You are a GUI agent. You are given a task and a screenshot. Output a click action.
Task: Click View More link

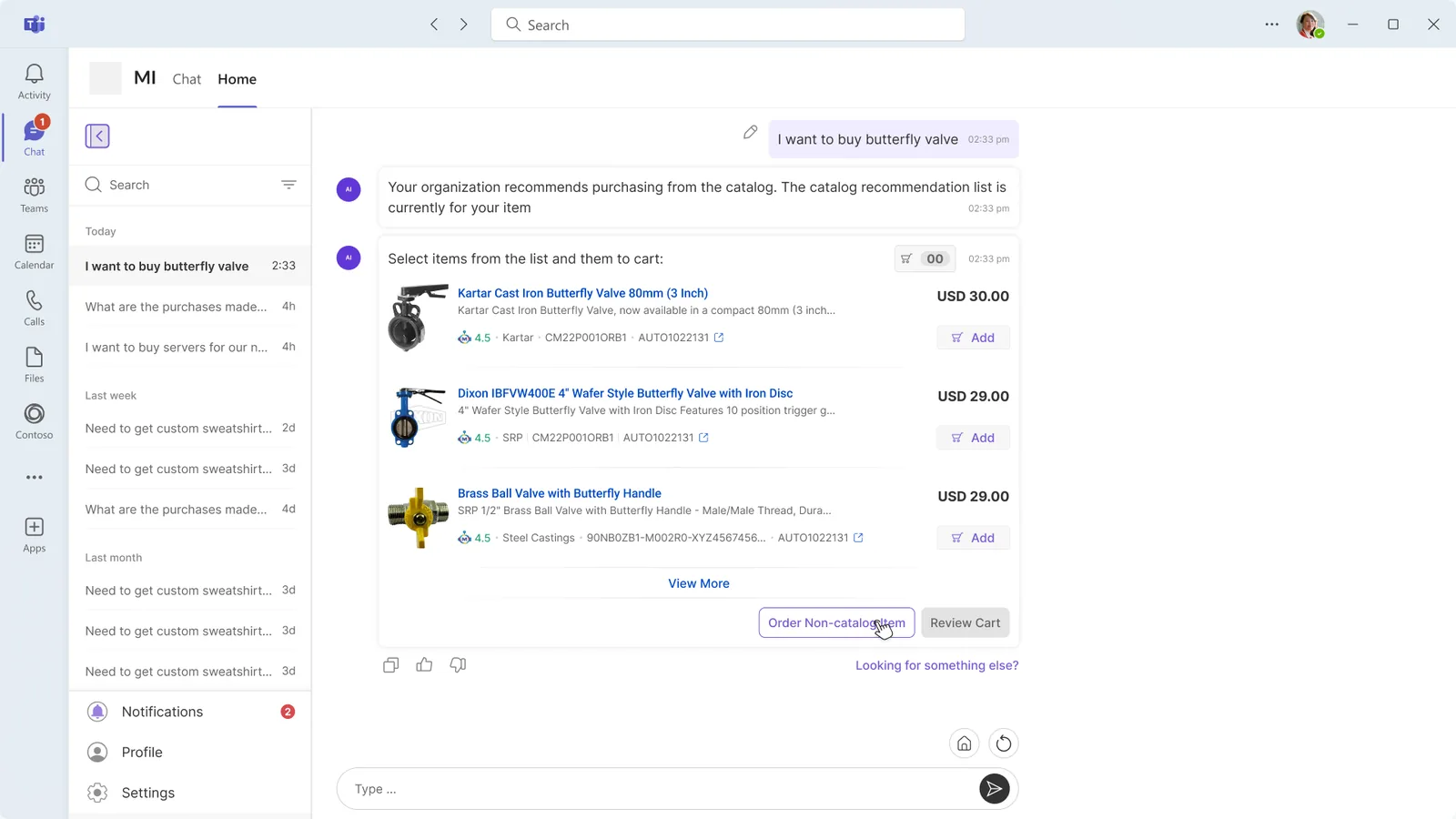coord(699,583)
